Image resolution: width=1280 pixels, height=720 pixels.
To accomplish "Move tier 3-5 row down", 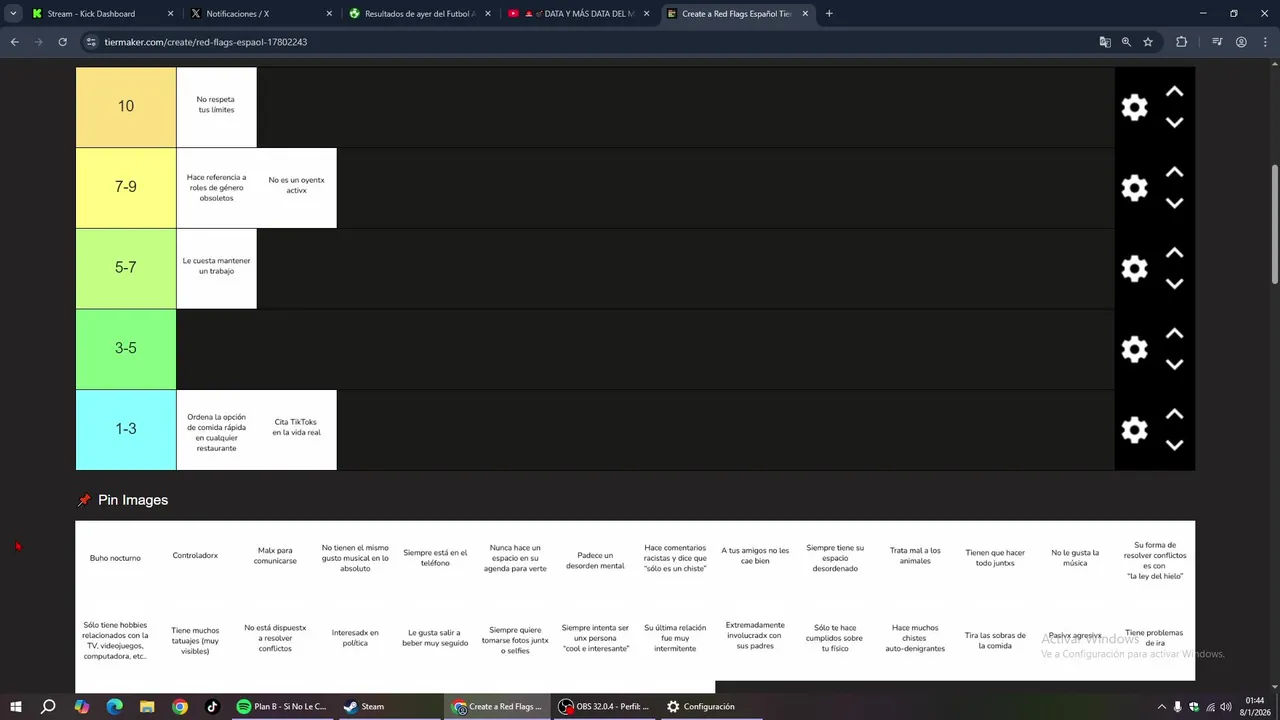I will tap(1175, 364).
